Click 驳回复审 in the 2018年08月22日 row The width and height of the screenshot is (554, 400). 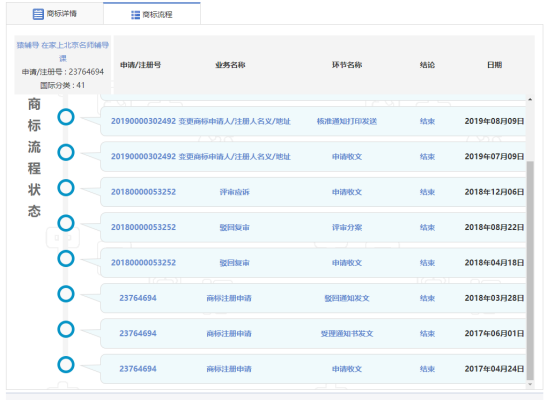(x=235, y=228)
